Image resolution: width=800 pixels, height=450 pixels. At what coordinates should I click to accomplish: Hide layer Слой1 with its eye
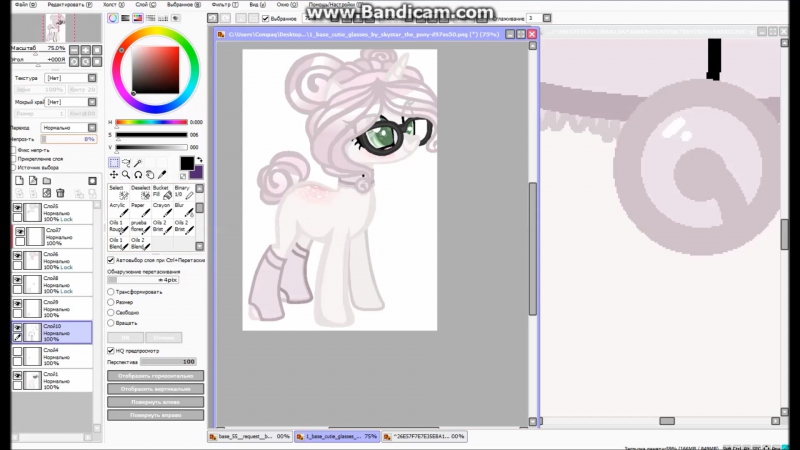tap(18, 376)
